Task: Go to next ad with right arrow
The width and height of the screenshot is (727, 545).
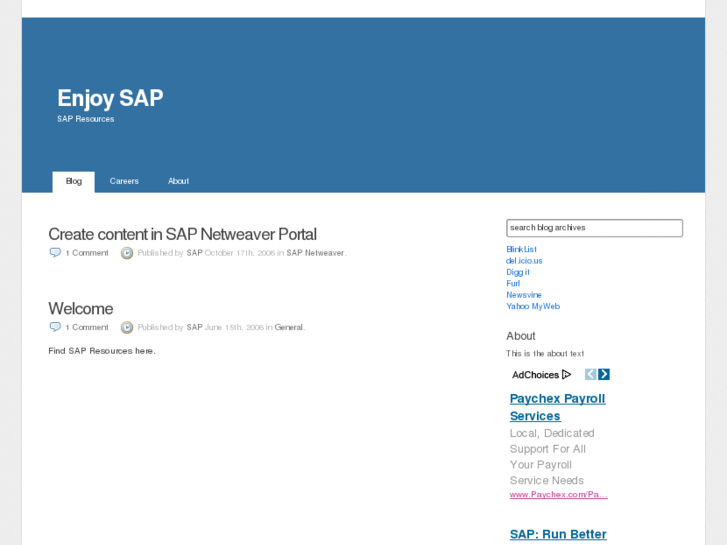Action: pyautogui.click(x=604, y=374)
